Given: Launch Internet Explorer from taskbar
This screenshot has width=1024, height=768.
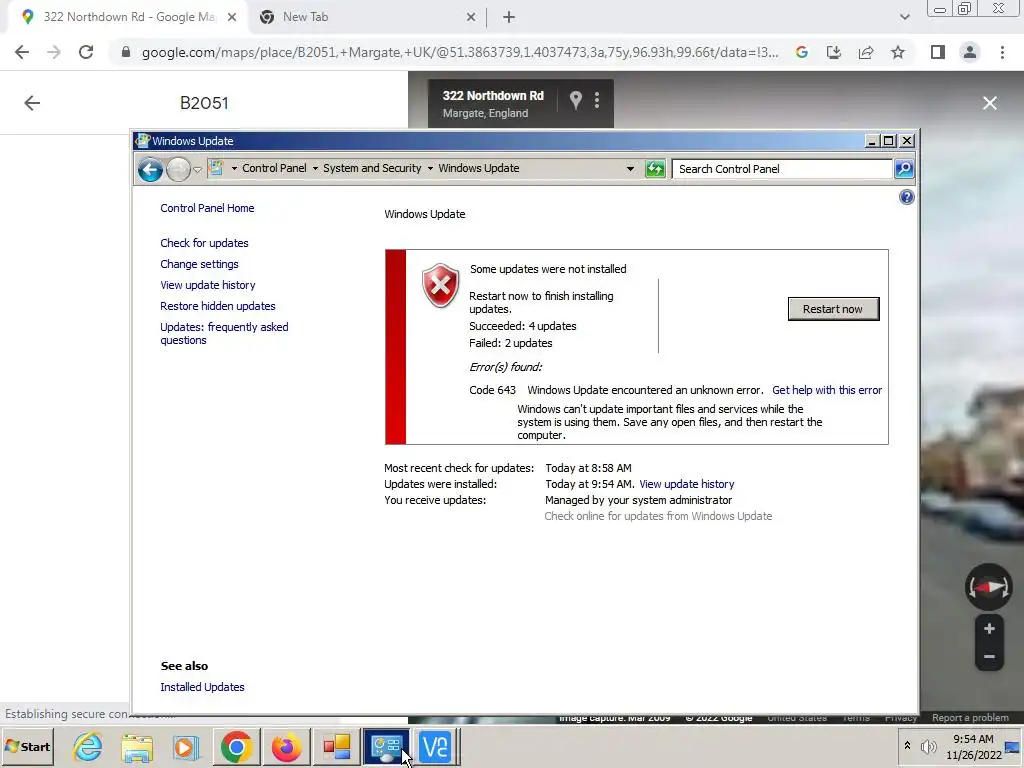Looking at the screenshot, I should tap(88, 746).
